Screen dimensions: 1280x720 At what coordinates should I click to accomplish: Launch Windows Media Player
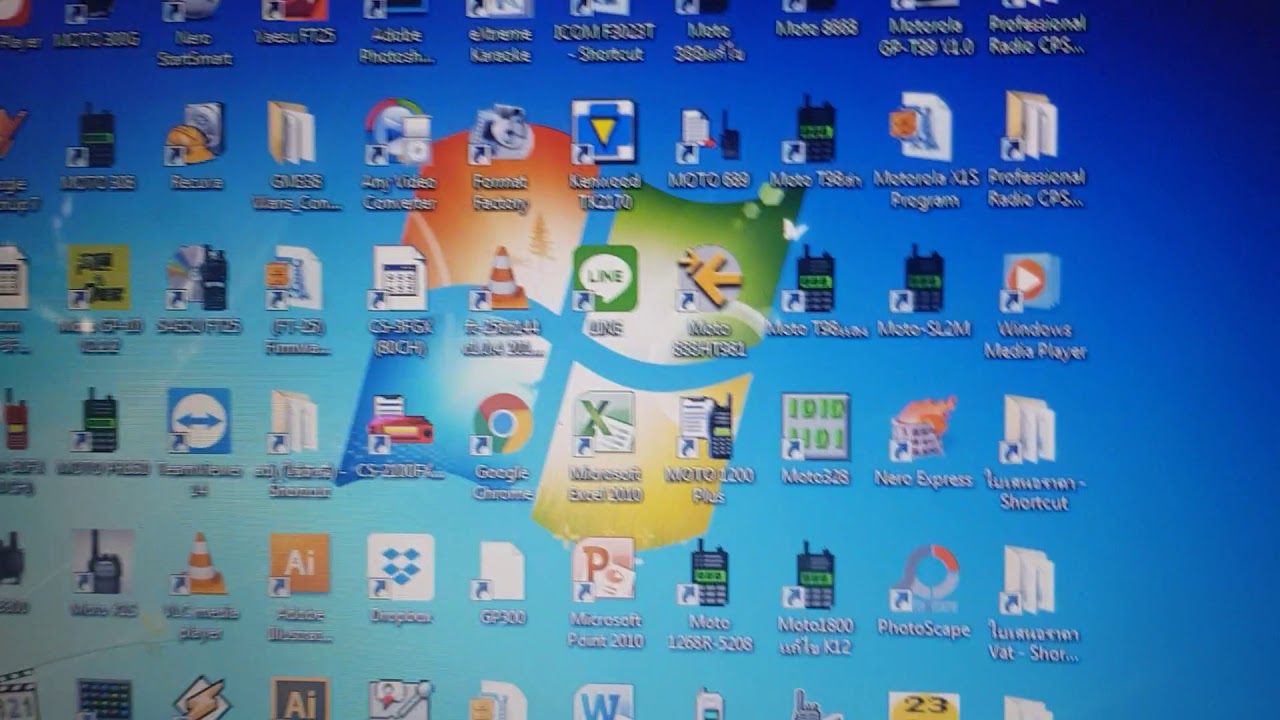1031,282
